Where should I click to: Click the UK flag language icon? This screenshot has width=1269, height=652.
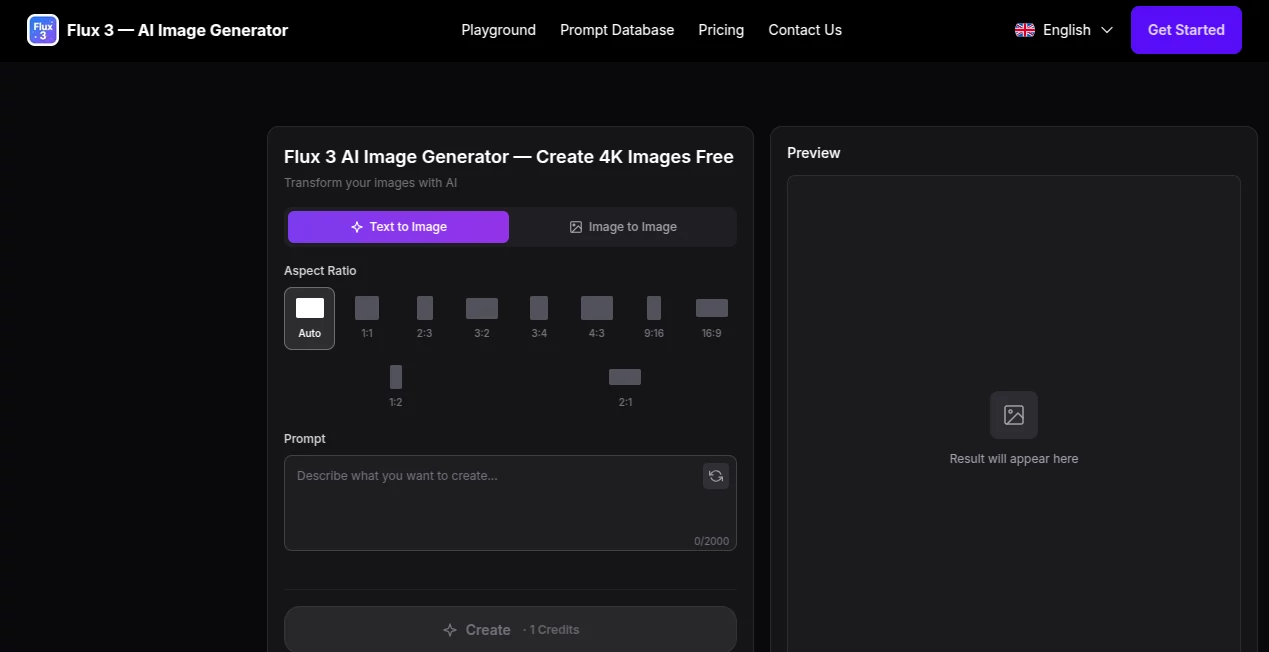(x=1025, y=30)
